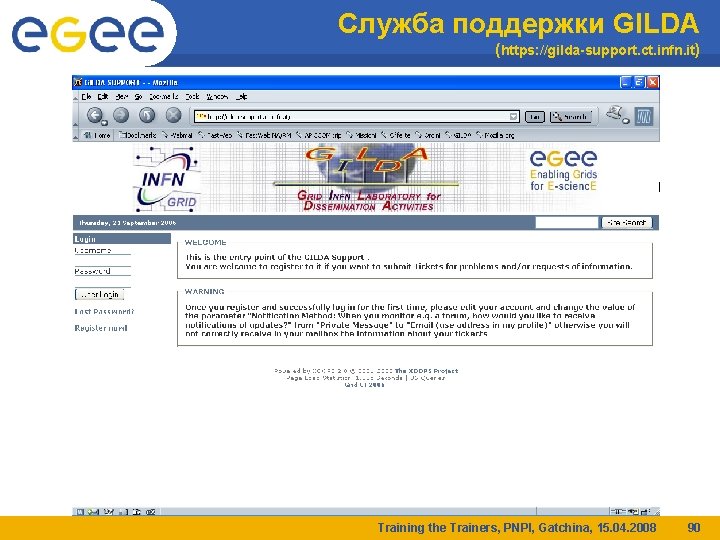Open the Bookmarks folder on personal toolbar

tap(138, 135)
